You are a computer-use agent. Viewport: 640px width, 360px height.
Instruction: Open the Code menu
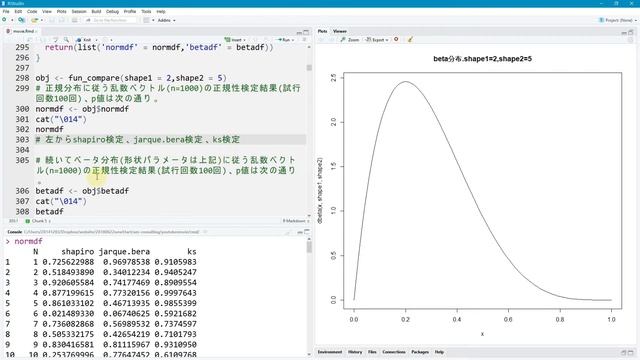pyautogui.click(x=32, y=11)
